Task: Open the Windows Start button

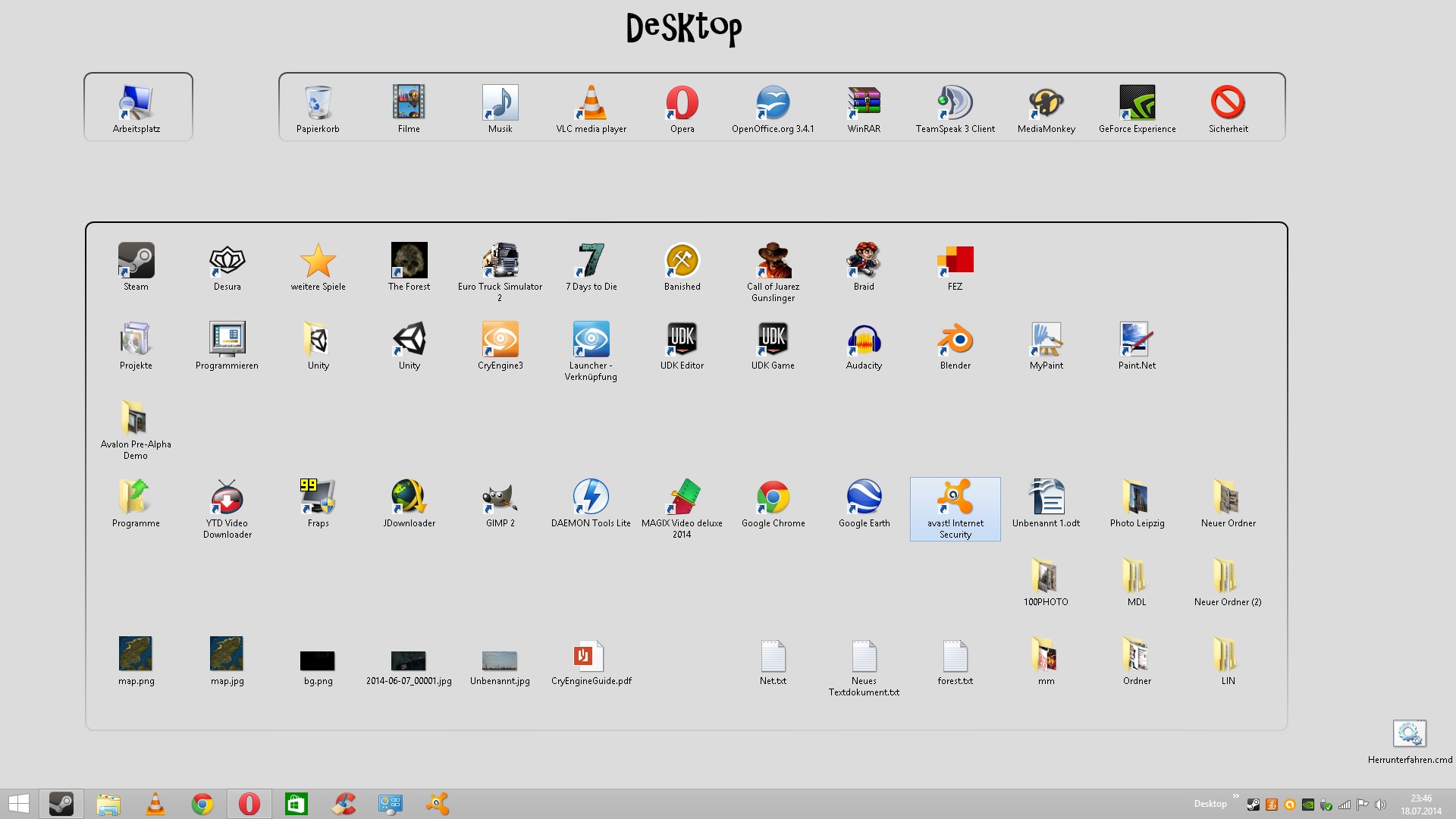Action: (x=18, y=804)
